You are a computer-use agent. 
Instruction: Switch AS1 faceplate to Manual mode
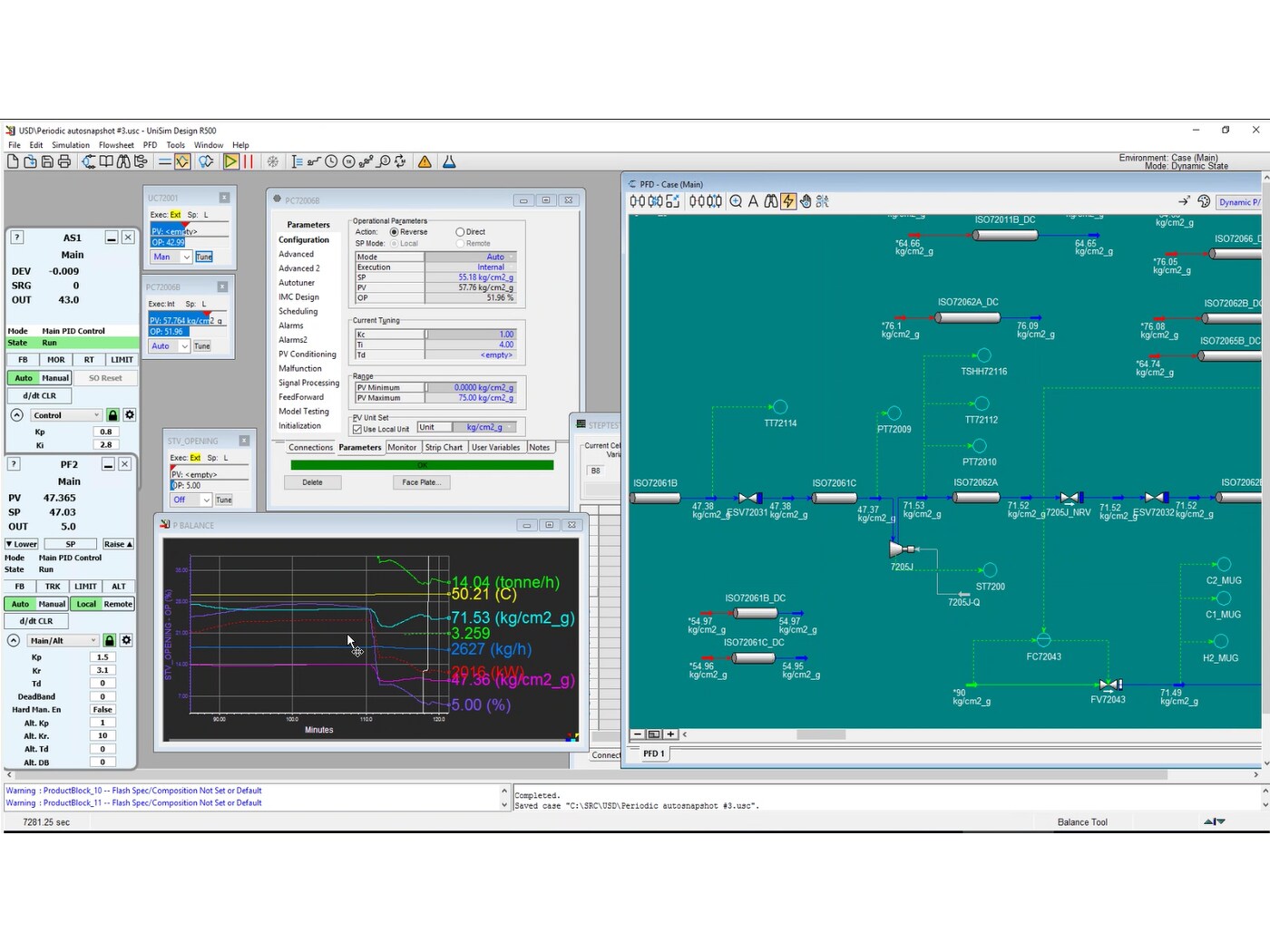(55, 378)
